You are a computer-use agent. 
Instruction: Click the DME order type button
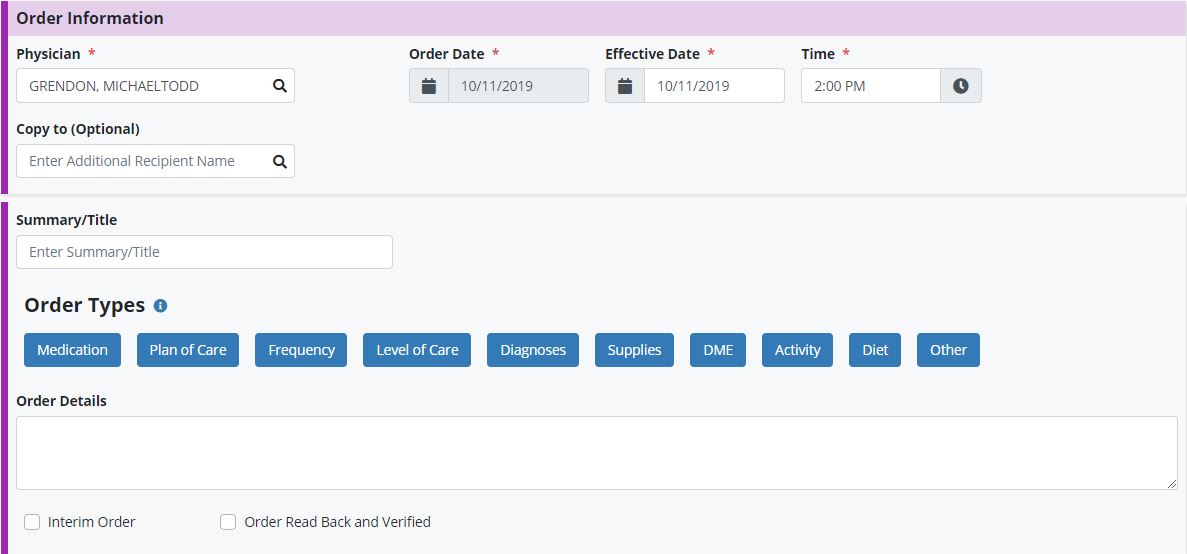(718, 350)
